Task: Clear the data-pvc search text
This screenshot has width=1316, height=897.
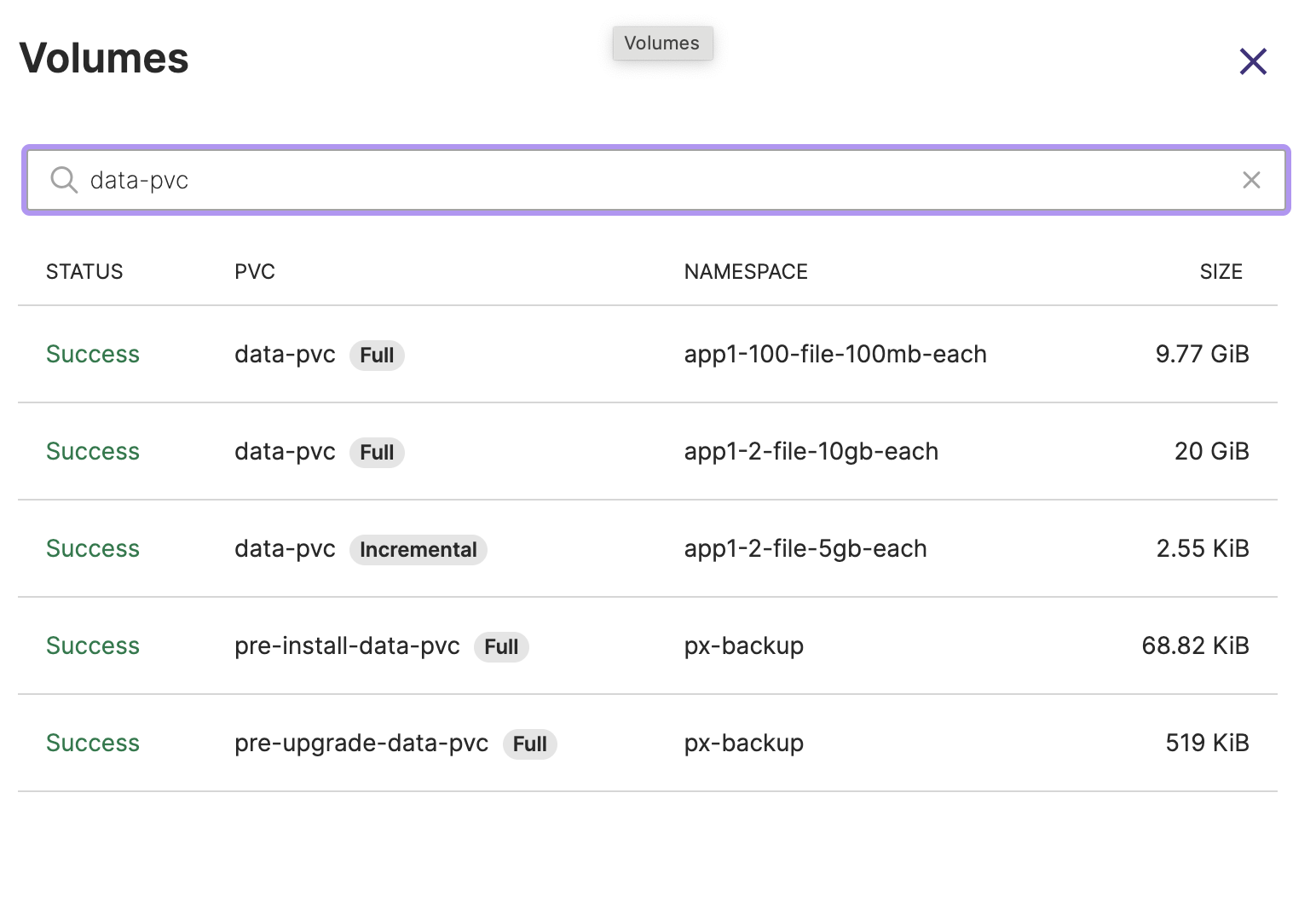Action: tap(1250, 180)
